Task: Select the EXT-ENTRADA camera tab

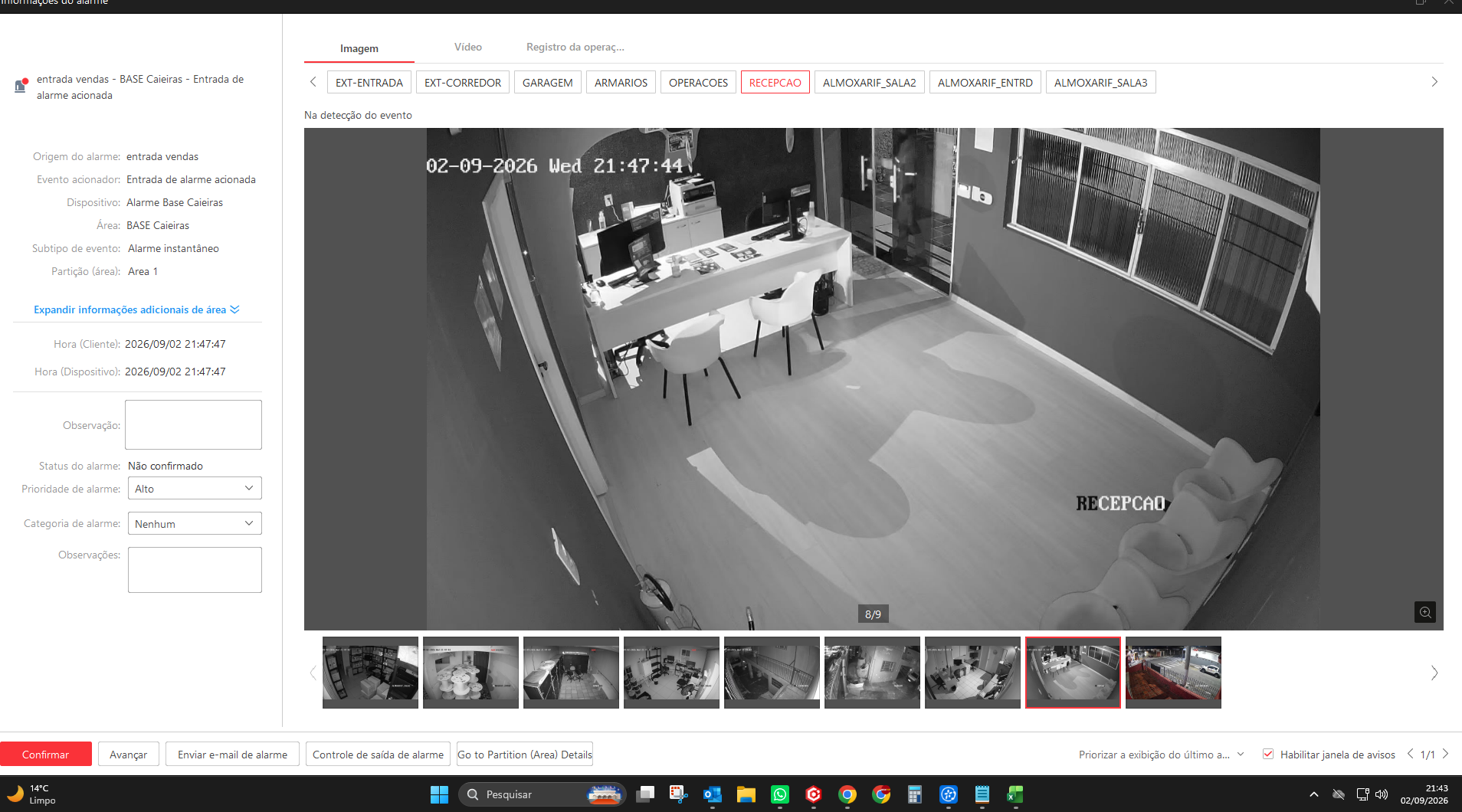Action: click(x=369, y=82)
